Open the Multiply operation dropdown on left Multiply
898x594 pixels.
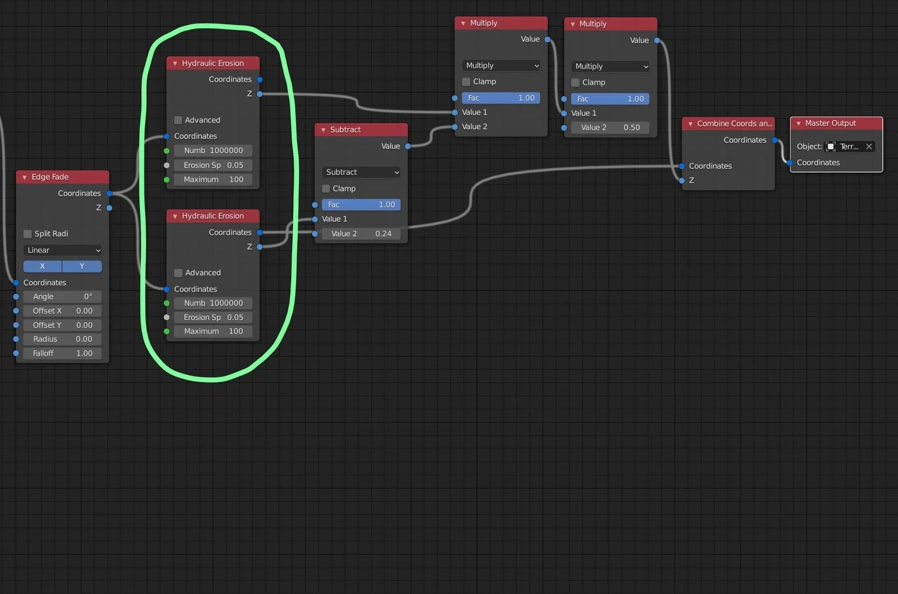point(500,65)
